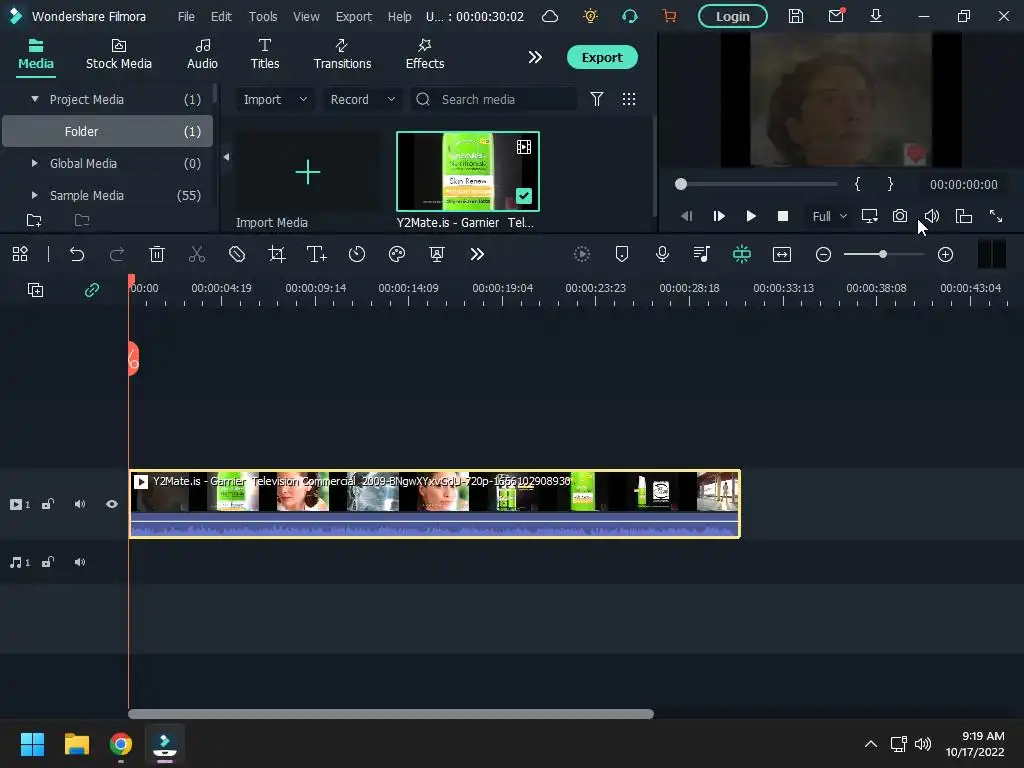Screen dimensions: 1024x768
Task: Open the shopping cart icon
Action: [x=669, y=16]
